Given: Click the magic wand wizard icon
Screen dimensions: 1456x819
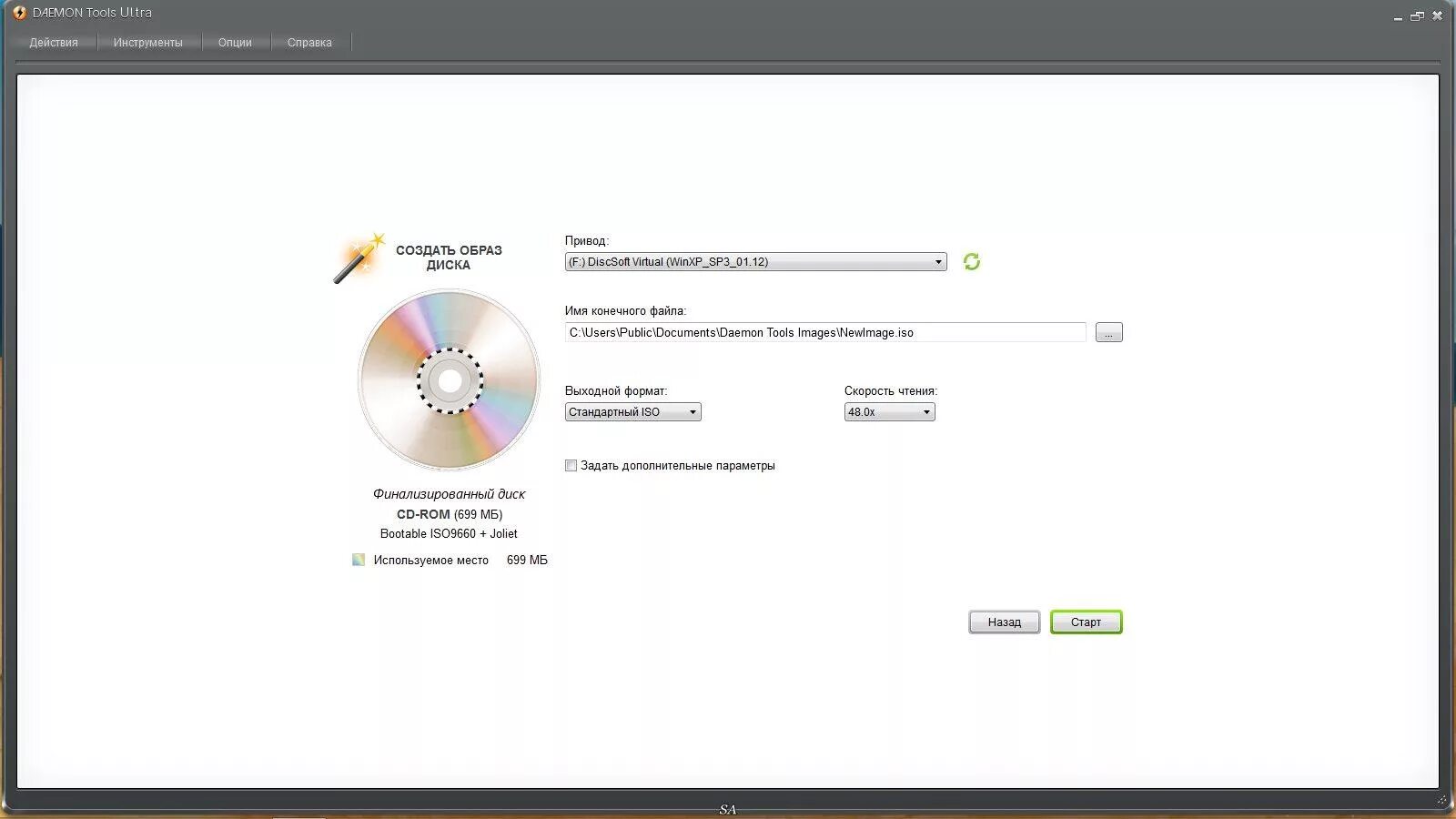Looking at the screenshot, I should pyautogui.click(x=359, y=258).
